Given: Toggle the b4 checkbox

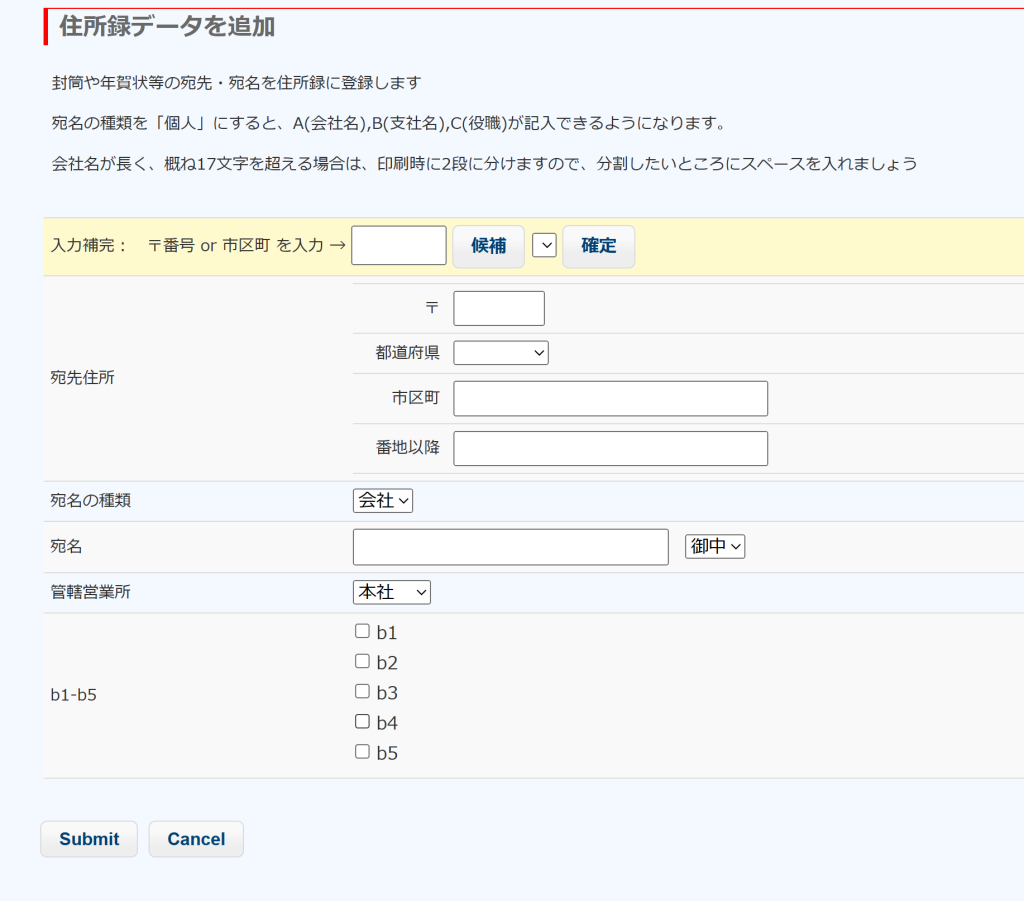Looking at the screenshot, I should (362, 721).
